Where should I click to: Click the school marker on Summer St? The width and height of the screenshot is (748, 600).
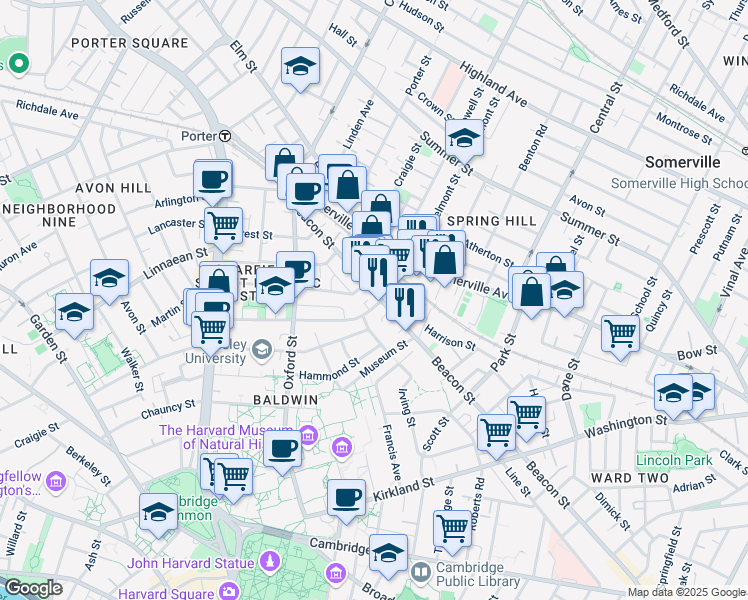(465, 139)
